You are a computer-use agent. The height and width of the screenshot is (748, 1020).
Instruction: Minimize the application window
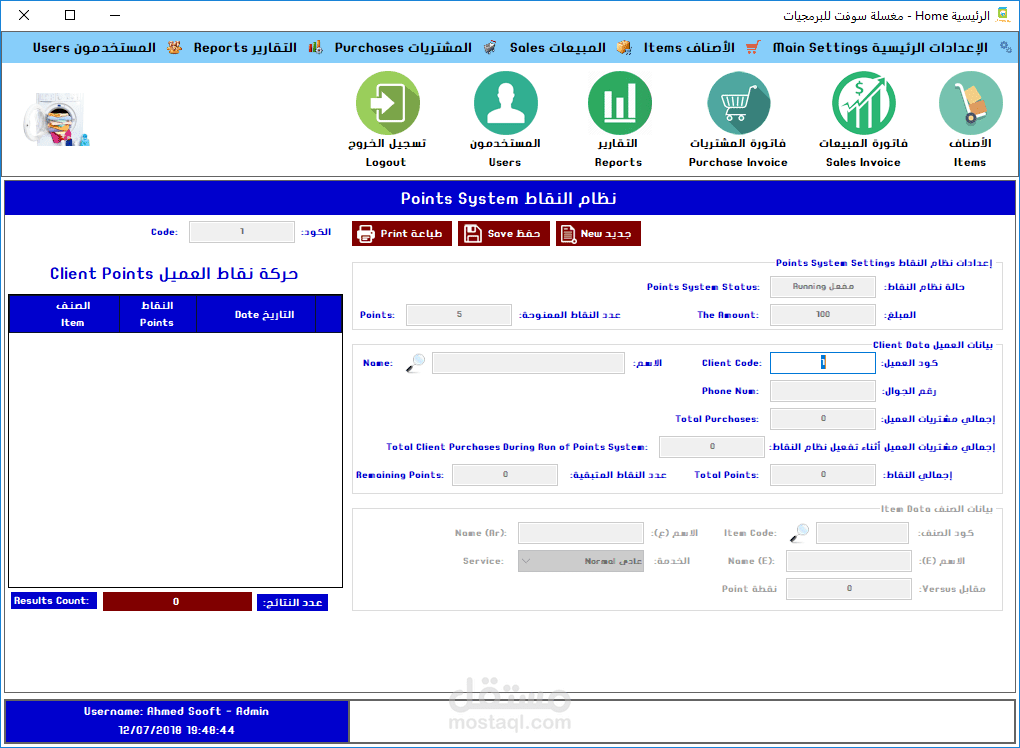(x=115, y=15)
